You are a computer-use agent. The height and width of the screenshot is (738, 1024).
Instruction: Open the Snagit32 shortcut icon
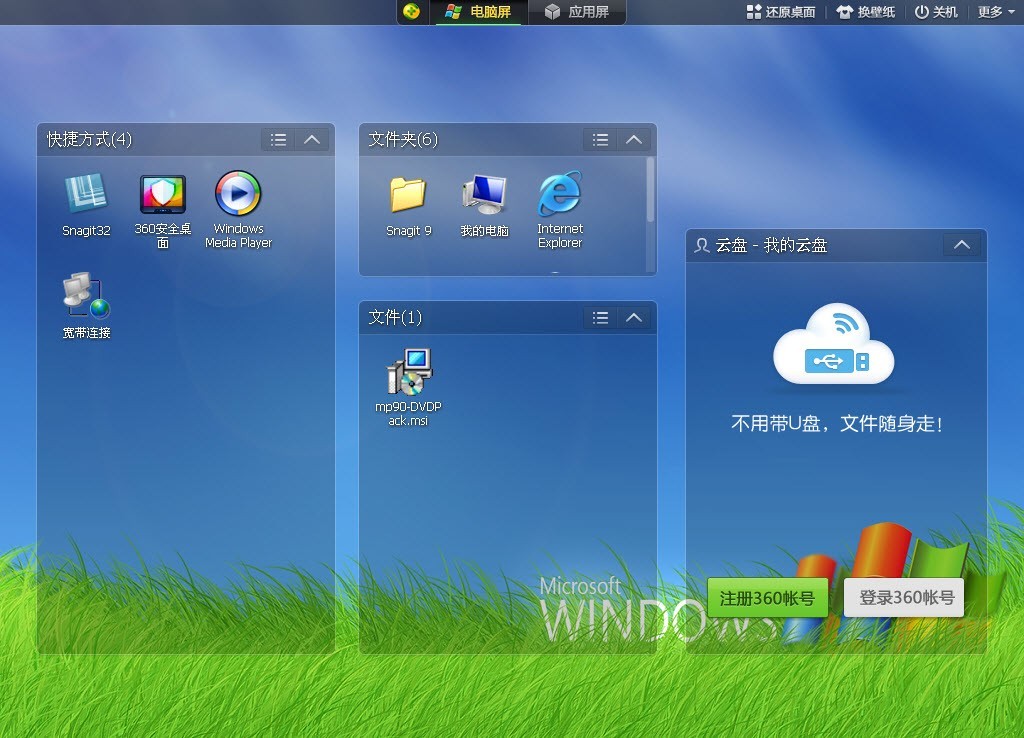click(86, 194)
